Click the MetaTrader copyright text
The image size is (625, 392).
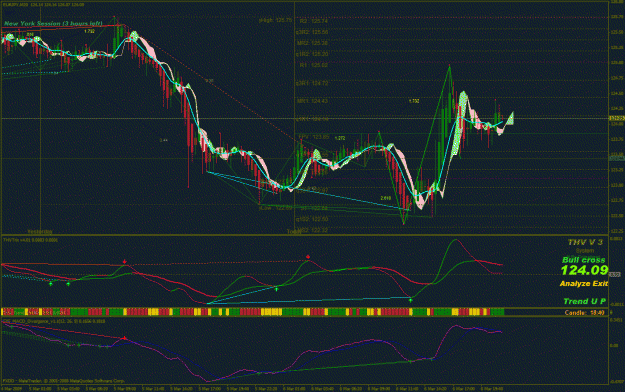pos(63,381)
